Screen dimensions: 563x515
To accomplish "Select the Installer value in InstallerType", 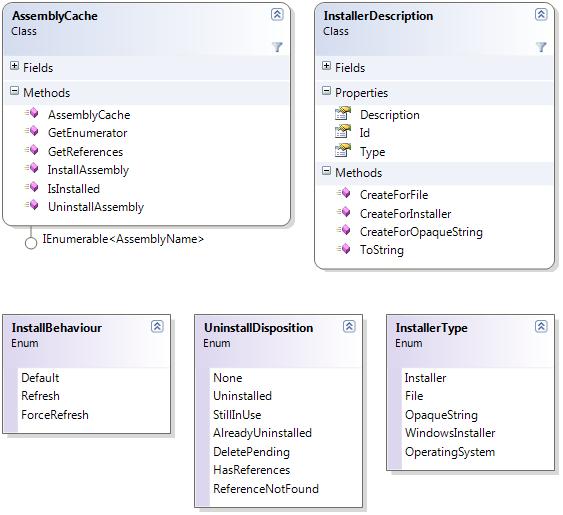I will pos(425,378).
